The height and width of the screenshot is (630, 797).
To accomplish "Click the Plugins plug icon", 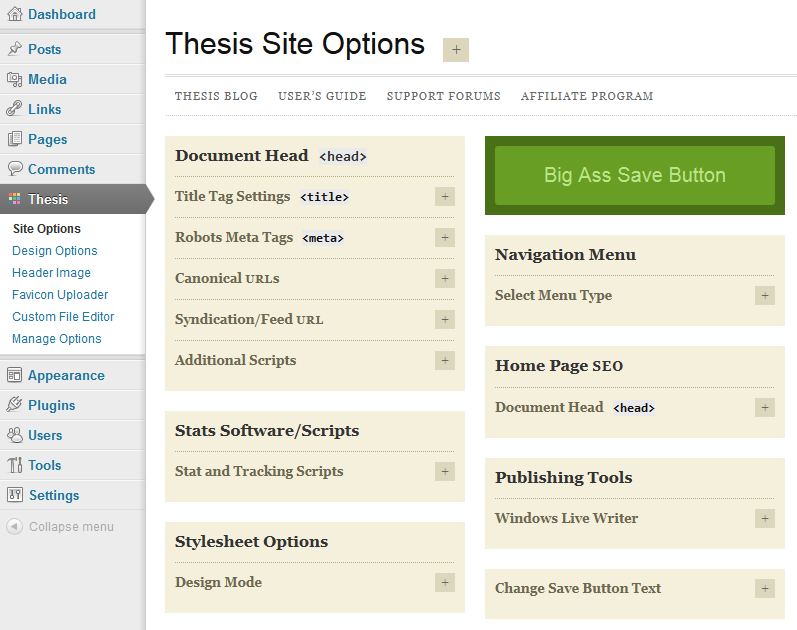I will (15, 405).
